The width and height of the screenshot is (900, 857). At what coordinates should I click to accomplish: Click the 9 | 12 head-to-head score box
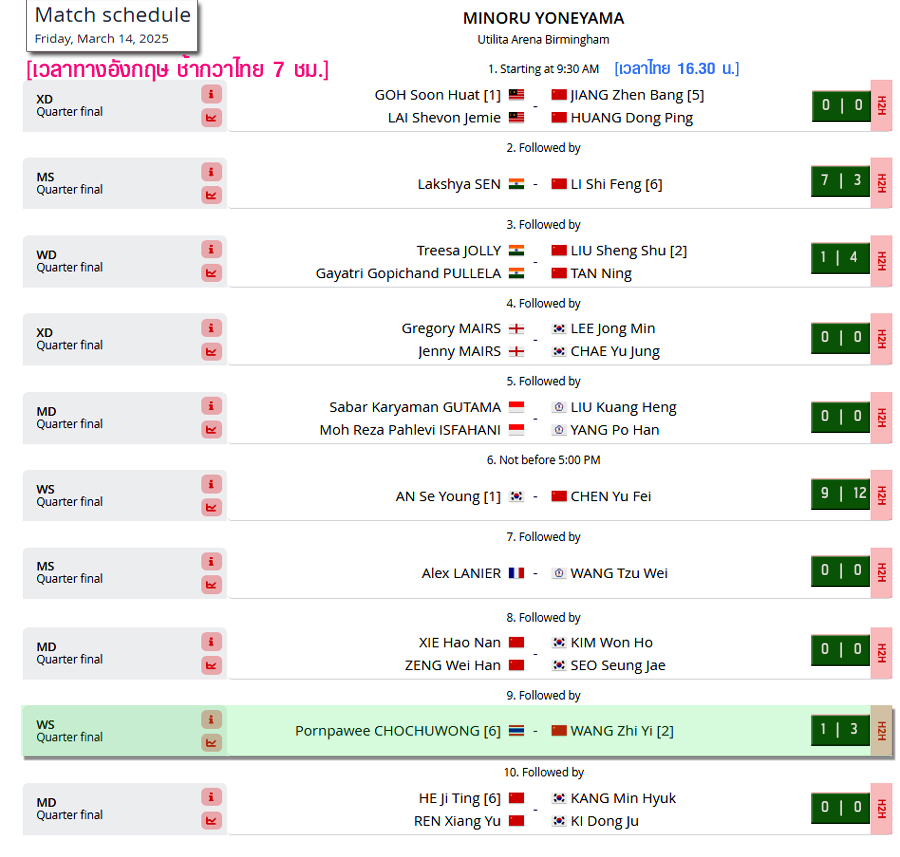840,494
